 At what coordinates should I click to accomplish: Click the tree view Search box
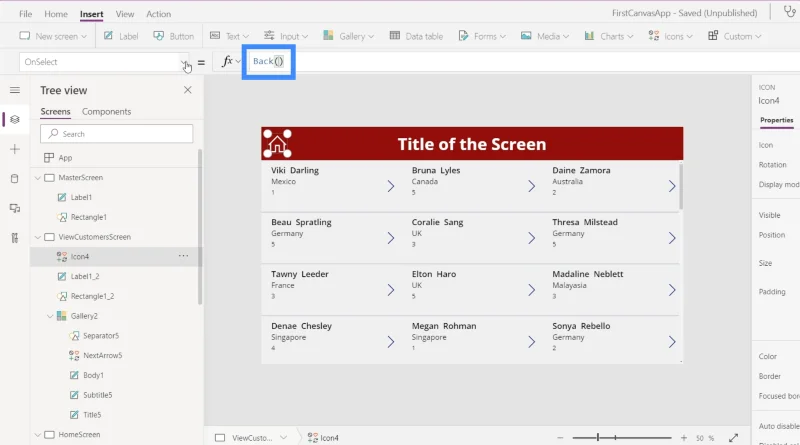(117, 134)
